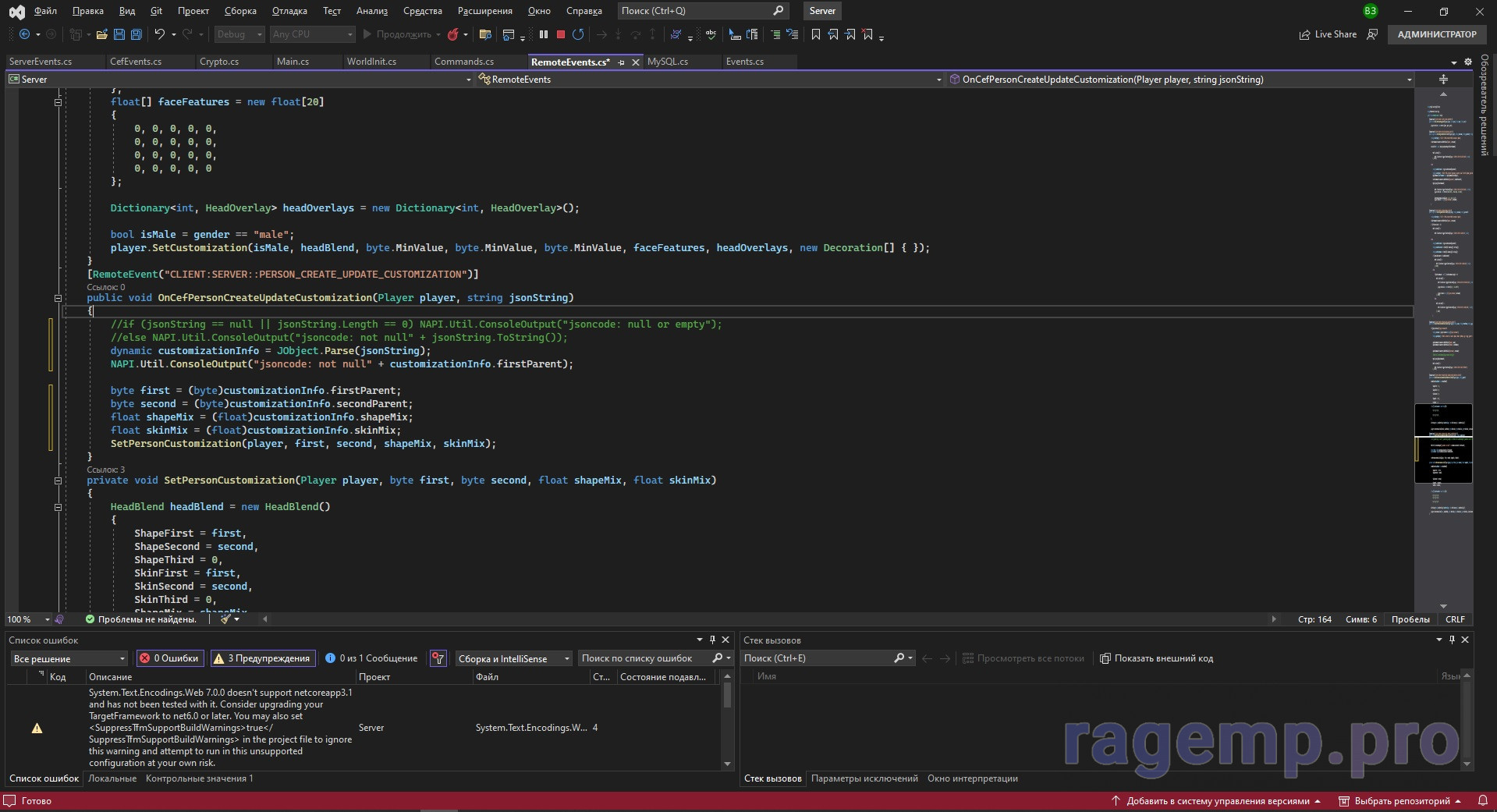Toggle the error list filter funnel button
This screenshot has height=812, width=1497.
click(438, 658)
